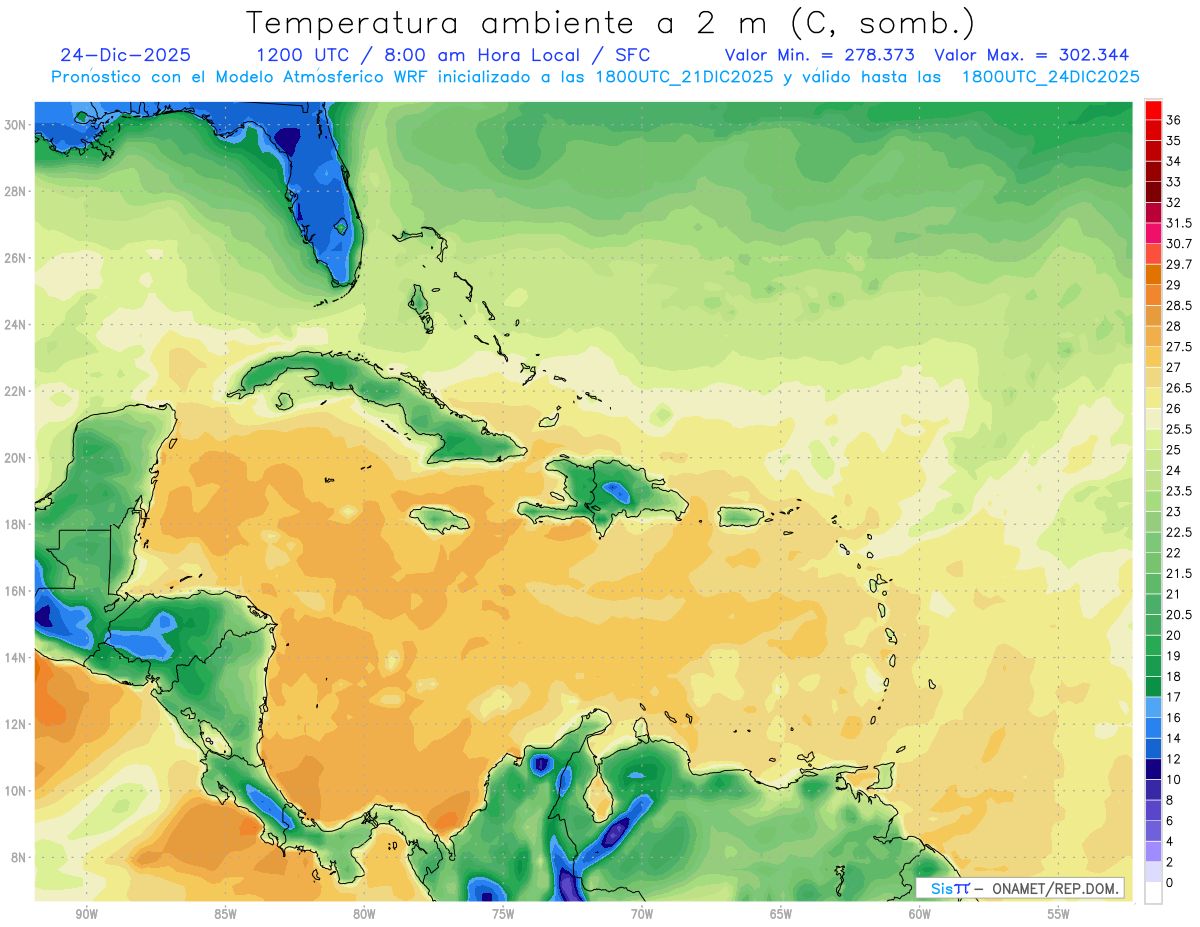Click the valid-until time "1800UTC_24DIC2025"
This screenshot has width=1200, height=927.
(1050, 77)
